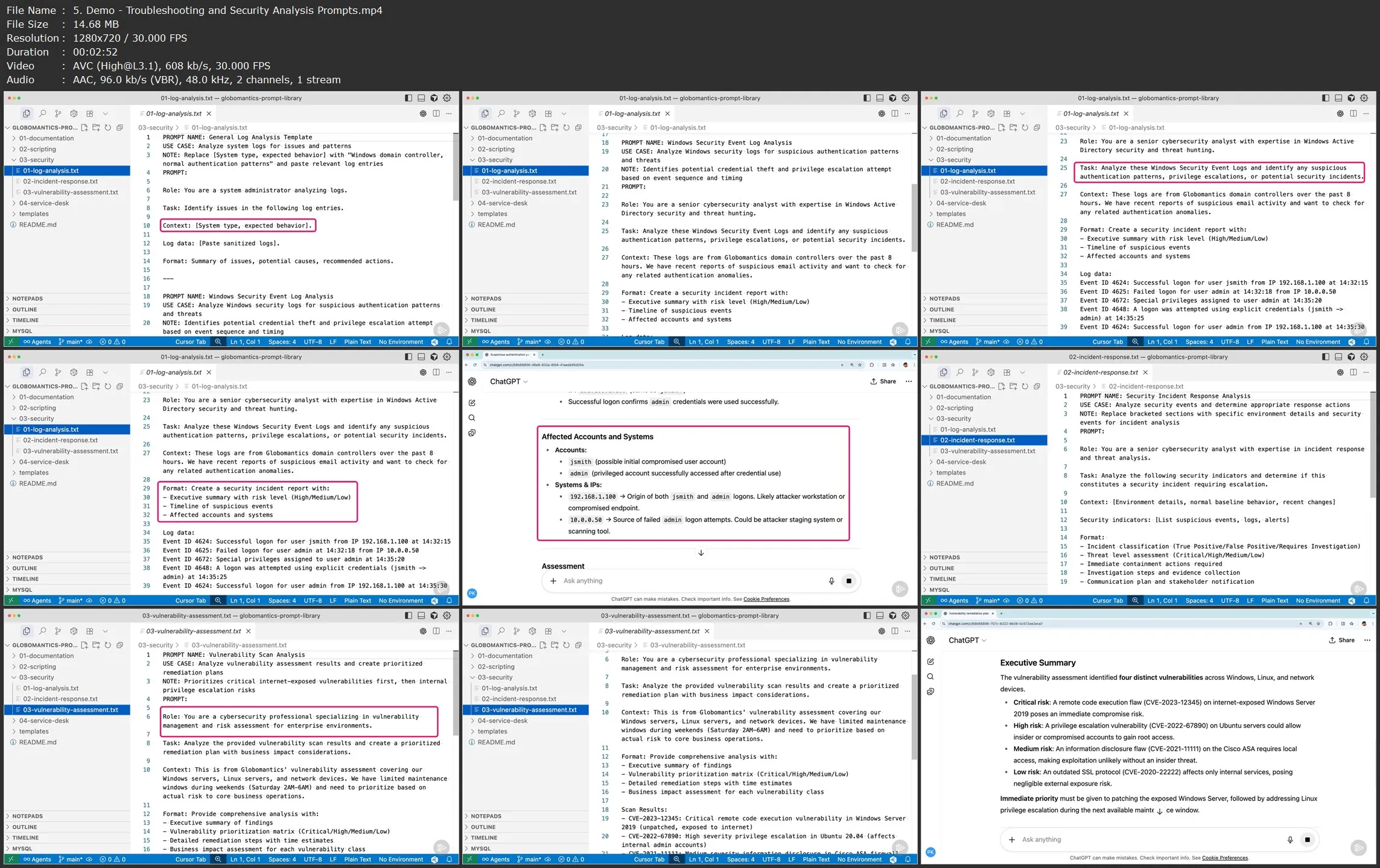Select the Vulnerability remediation plan browser tab
This screenshot has height=868, width=1380.
click(x=968, y=613)
